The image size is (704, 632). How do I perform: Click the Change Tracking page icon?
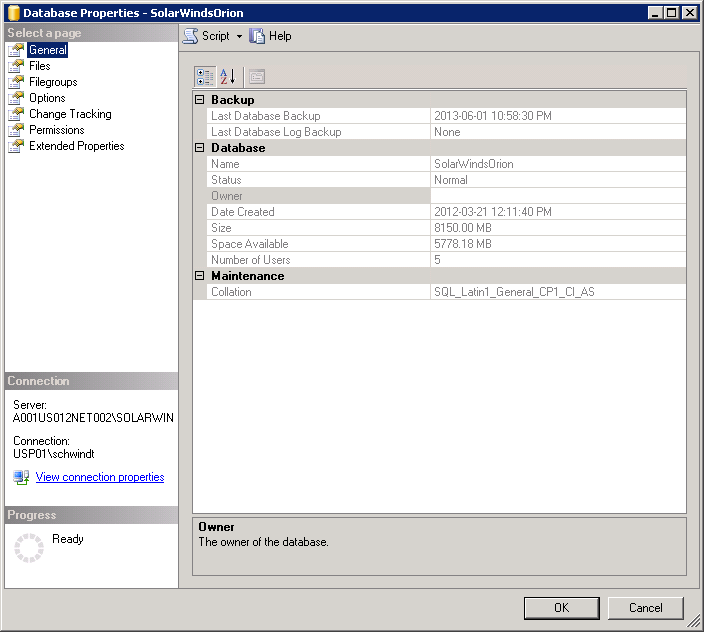tap(16, 114)
